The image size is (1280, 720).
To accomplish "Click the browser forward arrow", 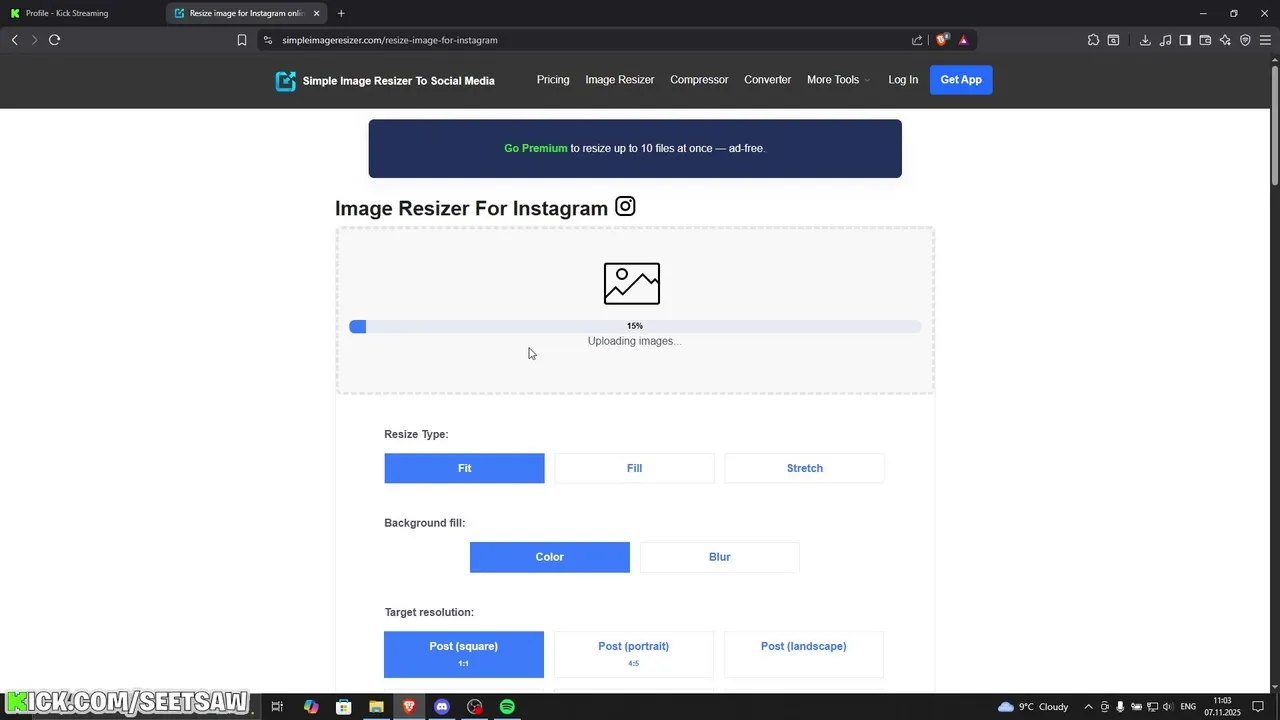I will tap(34, 40).
